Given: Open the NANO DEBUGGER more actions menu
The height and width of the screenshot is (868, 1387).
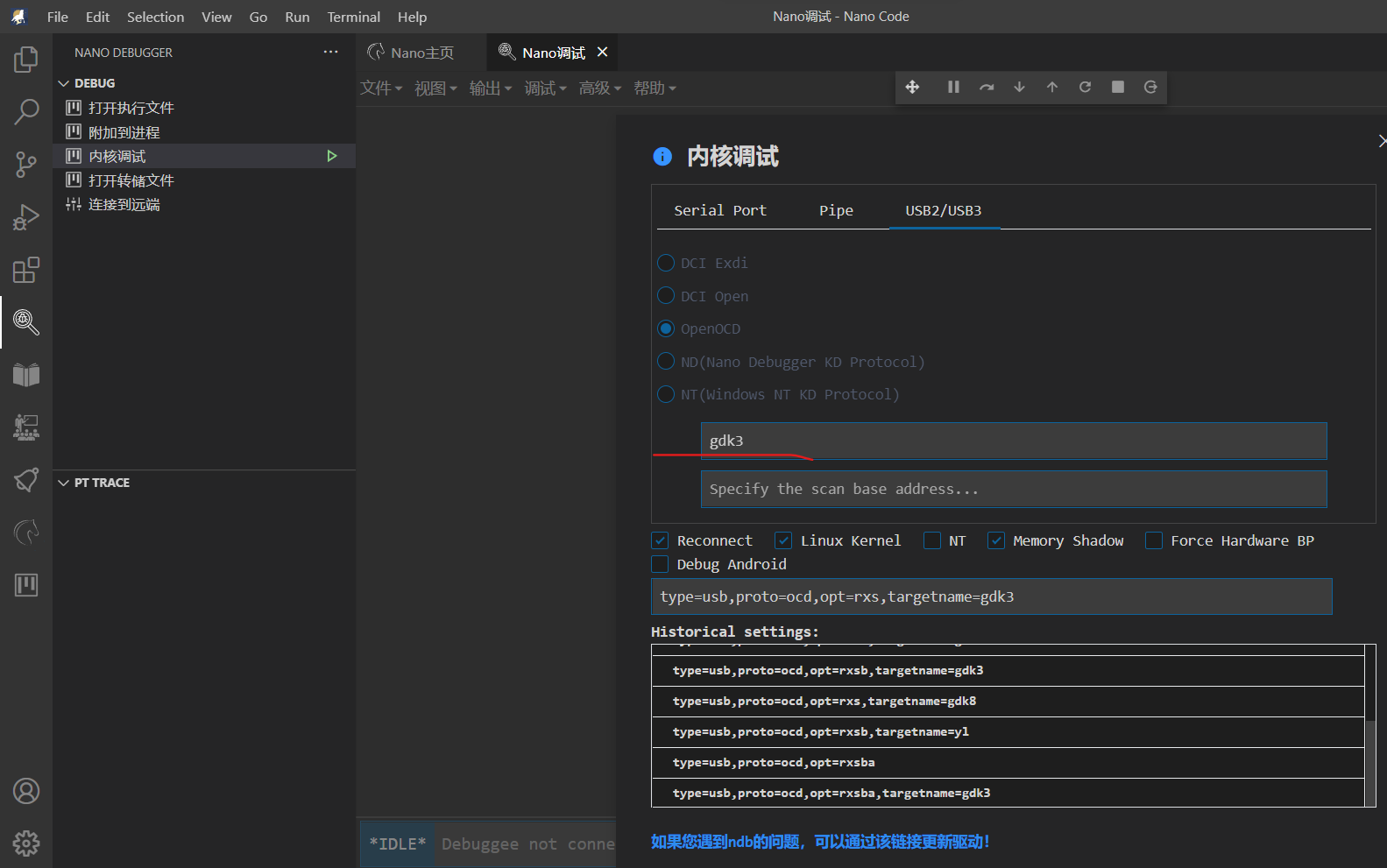Looking at the screenshot, I should point(330,53).
